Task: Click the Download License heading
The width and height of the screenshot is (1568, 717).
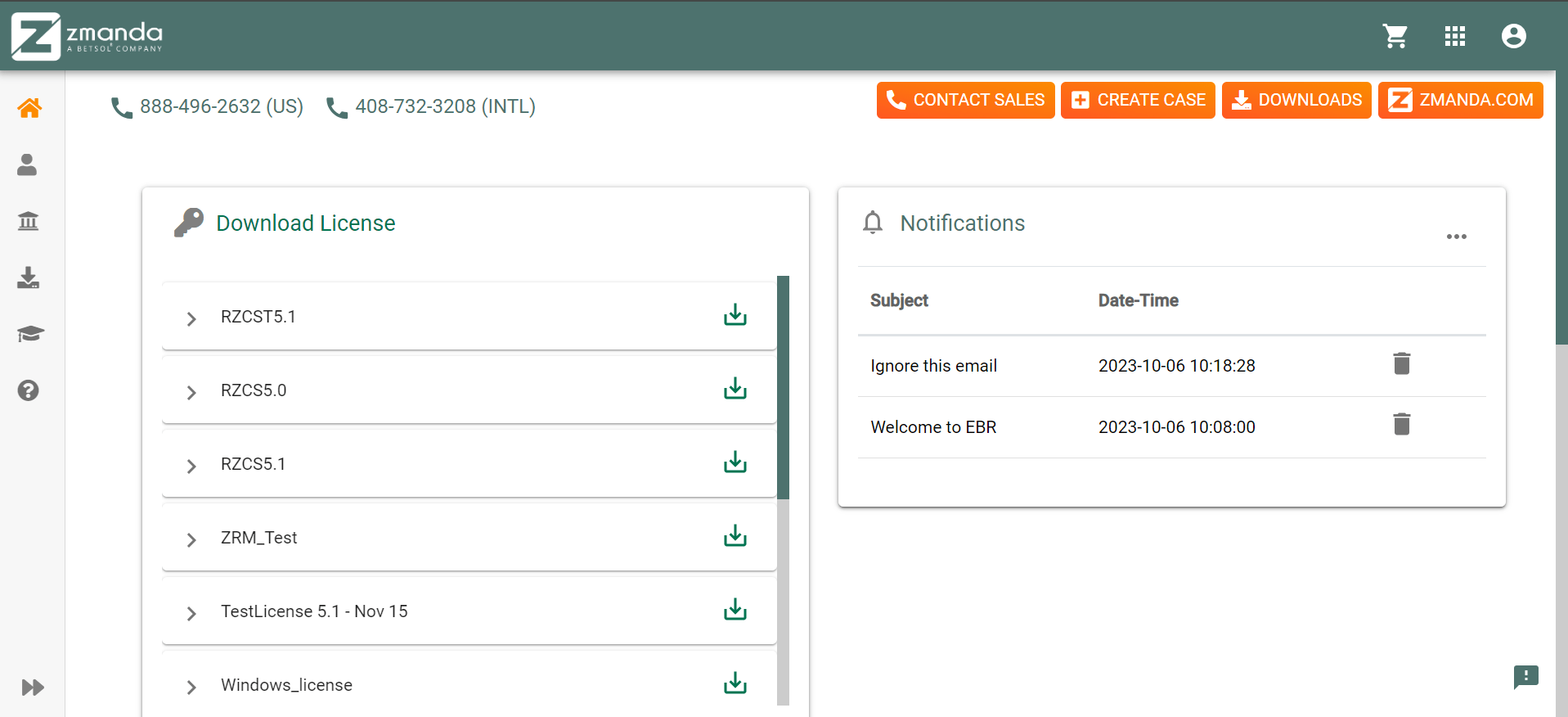Action: coord(305,223)
